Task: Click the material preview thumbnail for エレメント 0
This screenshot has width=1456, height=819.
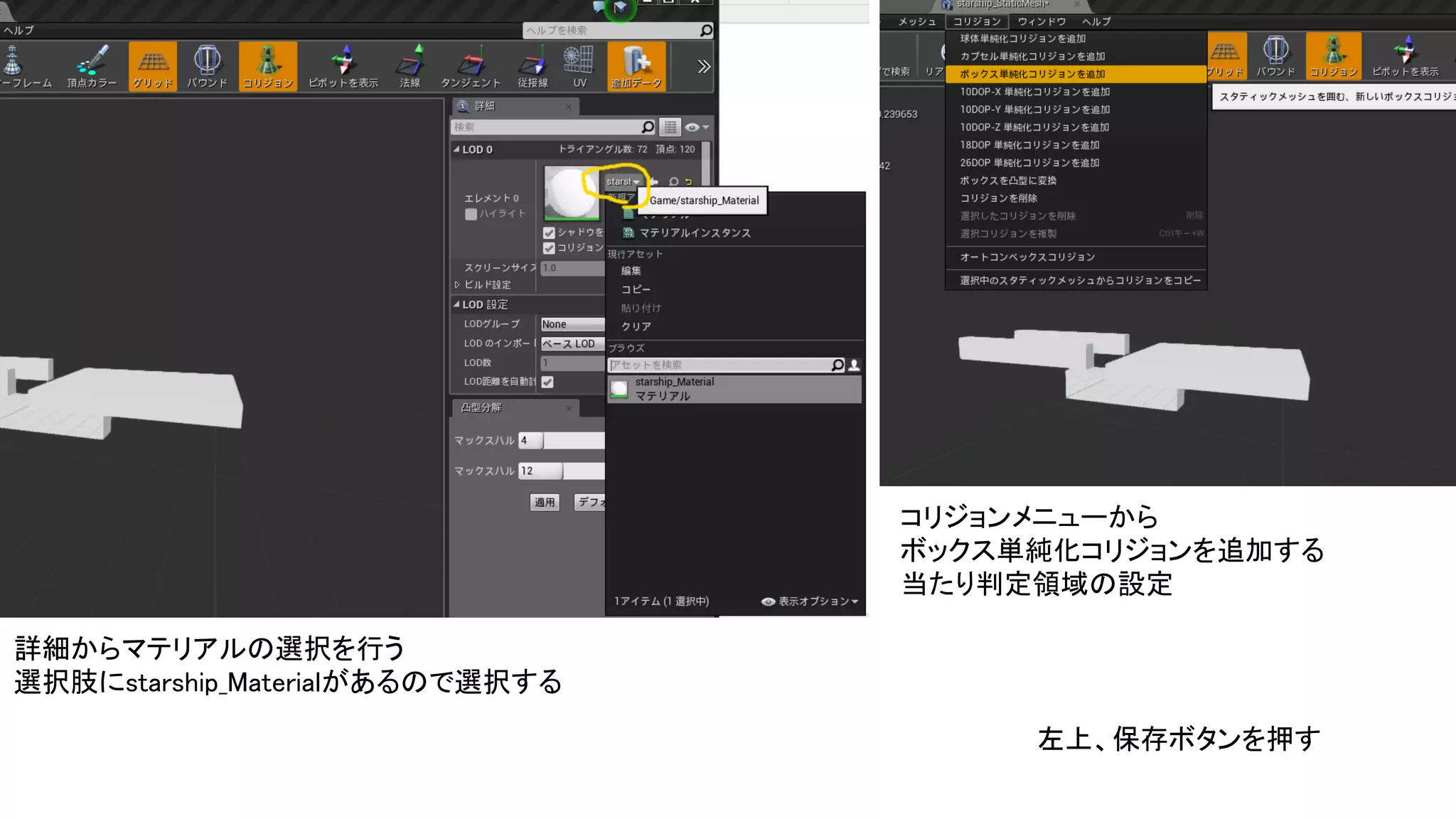Action: point(571,193)
